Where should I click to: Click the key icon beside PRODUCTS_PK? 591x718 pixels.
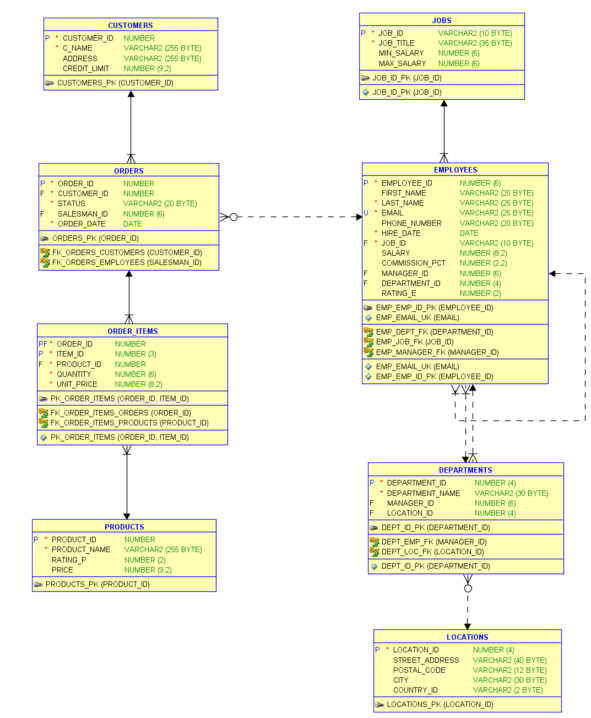pyautogui.click(x=38, y=584)
